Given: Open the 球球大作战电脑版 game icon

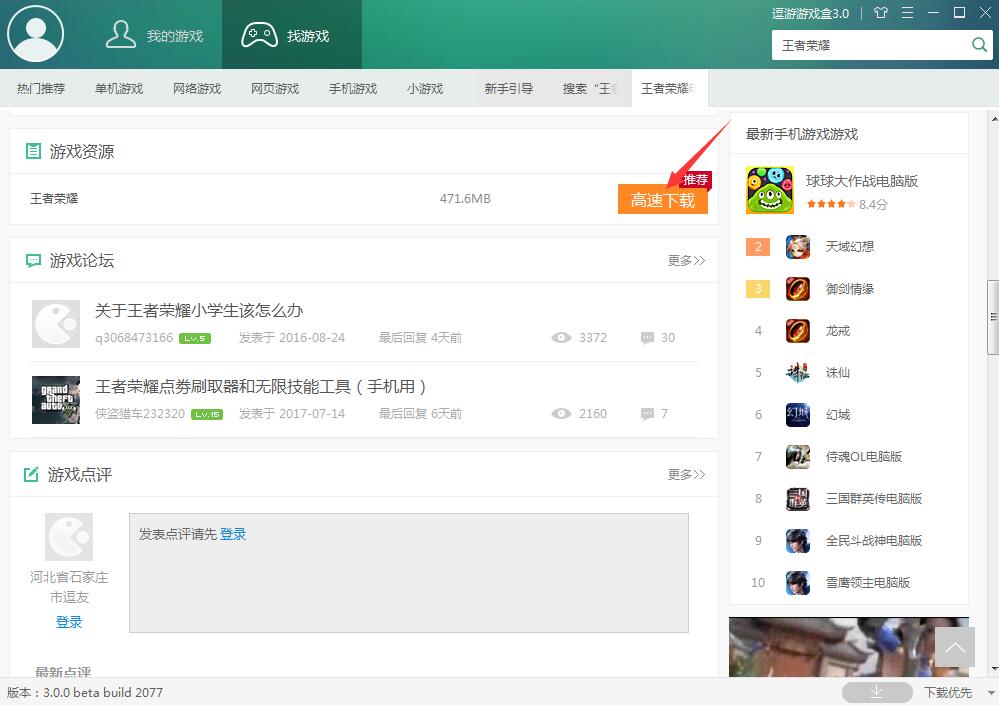Looking at the screenshot, I should click(770, 190).
